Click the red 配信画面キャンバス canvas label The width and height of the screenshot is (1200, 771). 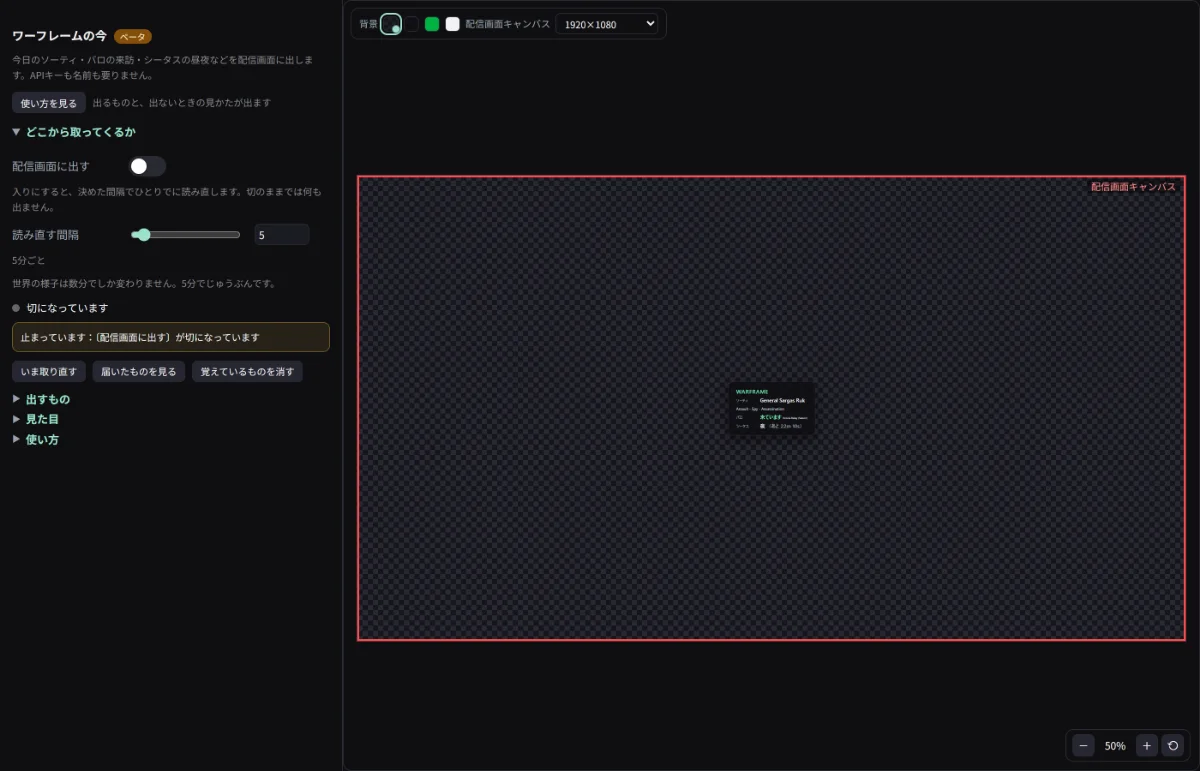click(x=1133, y=187)
